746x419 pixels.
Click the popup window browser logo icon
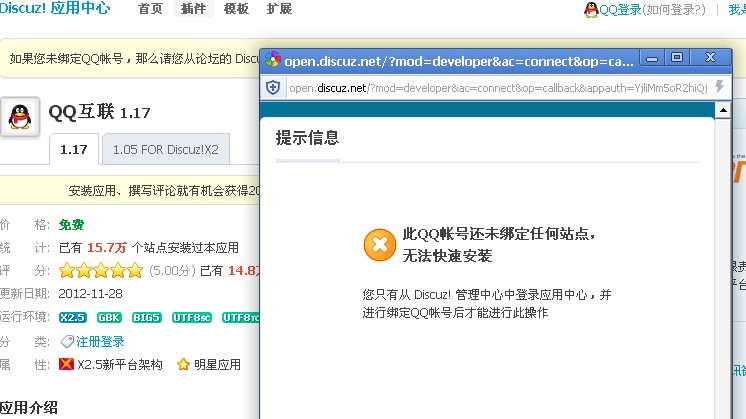click(273, 59)
